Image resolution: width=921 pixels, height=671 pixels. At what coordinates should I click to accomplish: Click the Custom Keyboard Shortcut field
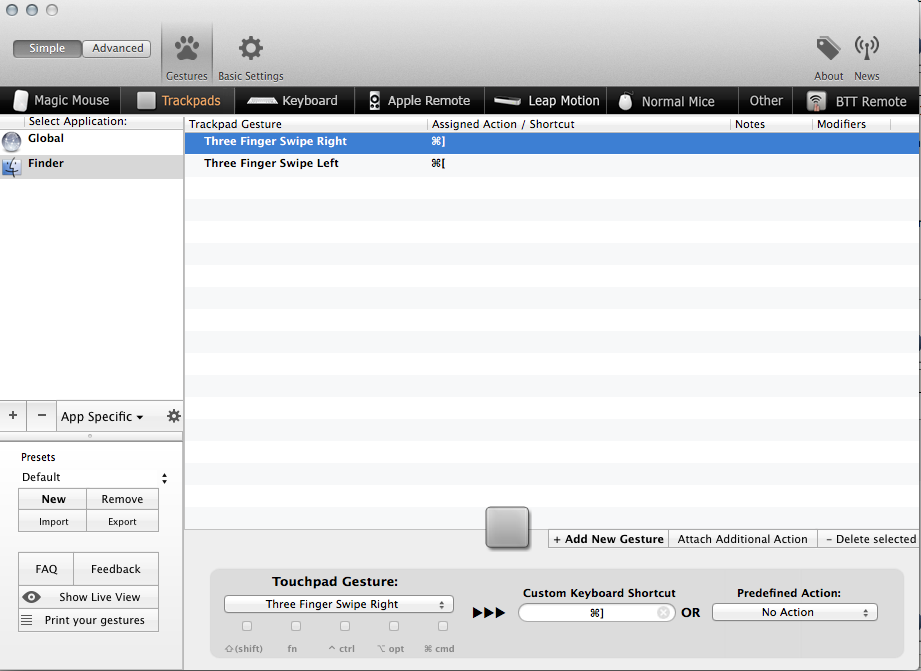(x=596, y=613)
